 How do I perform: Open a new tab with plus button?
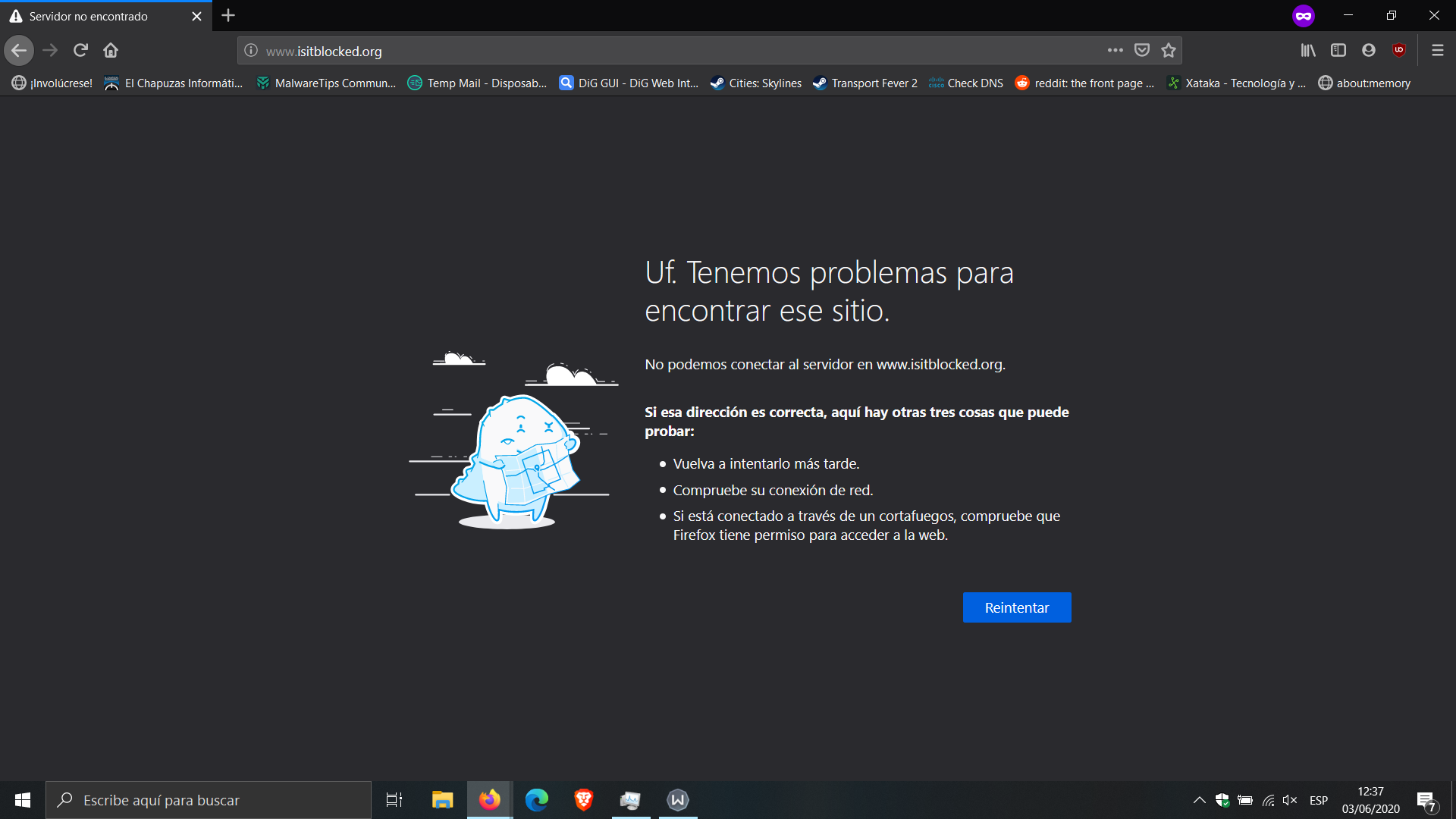[228, 16]
